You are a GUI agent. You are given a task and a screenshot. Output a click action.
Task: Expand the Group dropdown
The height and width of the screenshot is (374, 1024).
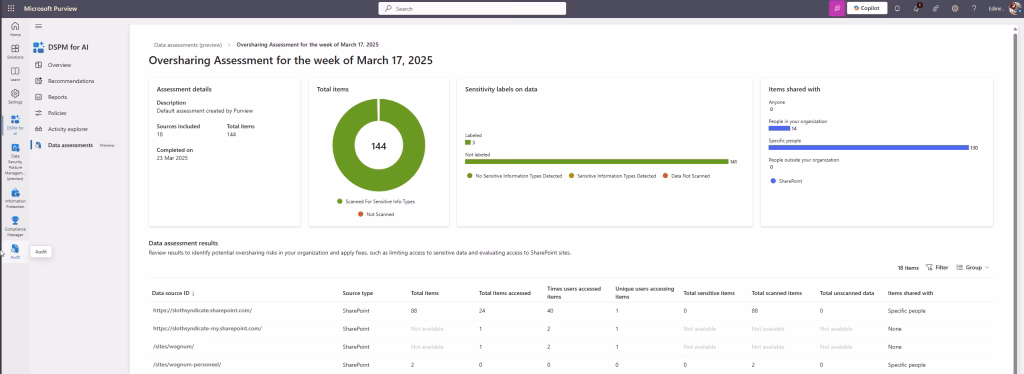pos(972,268)
